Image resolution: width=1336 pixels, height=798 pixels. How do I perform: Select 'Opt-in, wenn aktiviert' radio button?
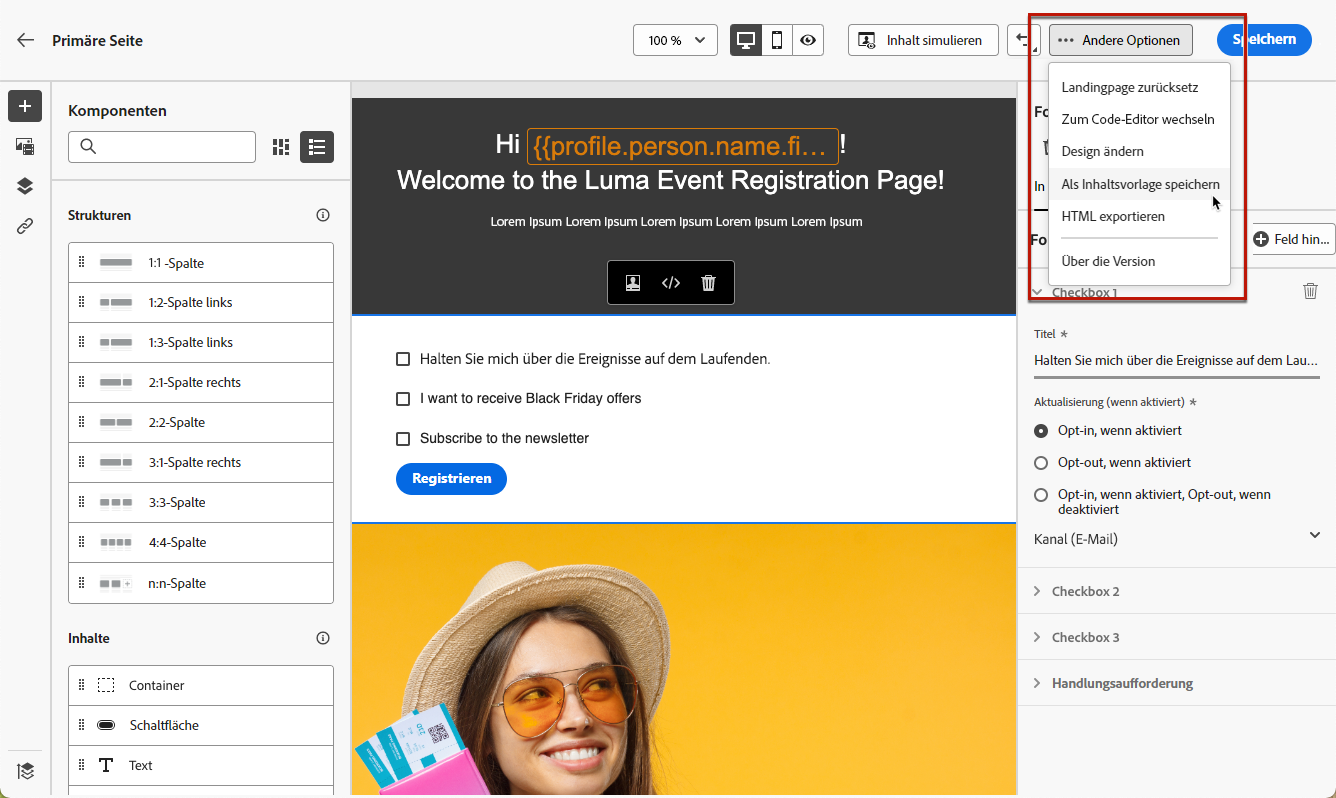pos(1041,431)
